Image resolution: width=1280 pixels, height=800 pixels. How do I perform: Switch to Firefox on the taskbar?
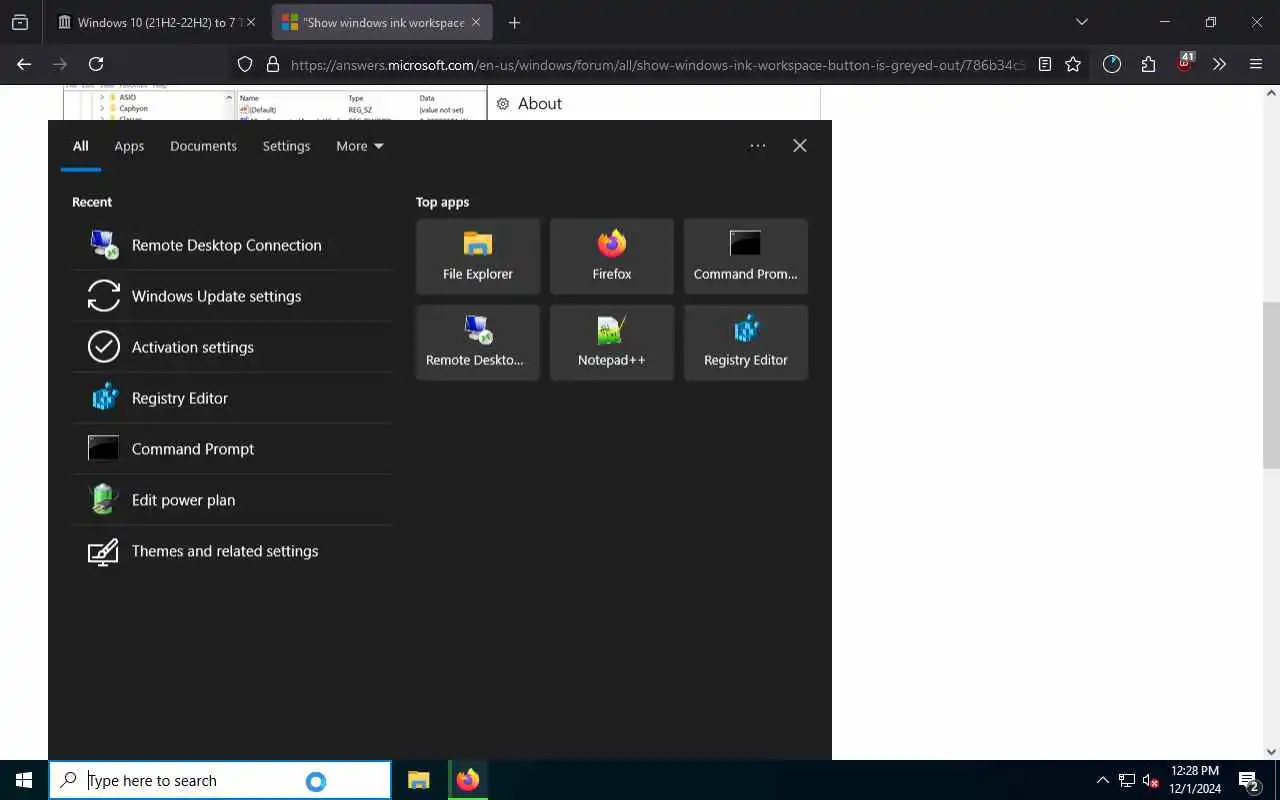click(x=468, y=780)
